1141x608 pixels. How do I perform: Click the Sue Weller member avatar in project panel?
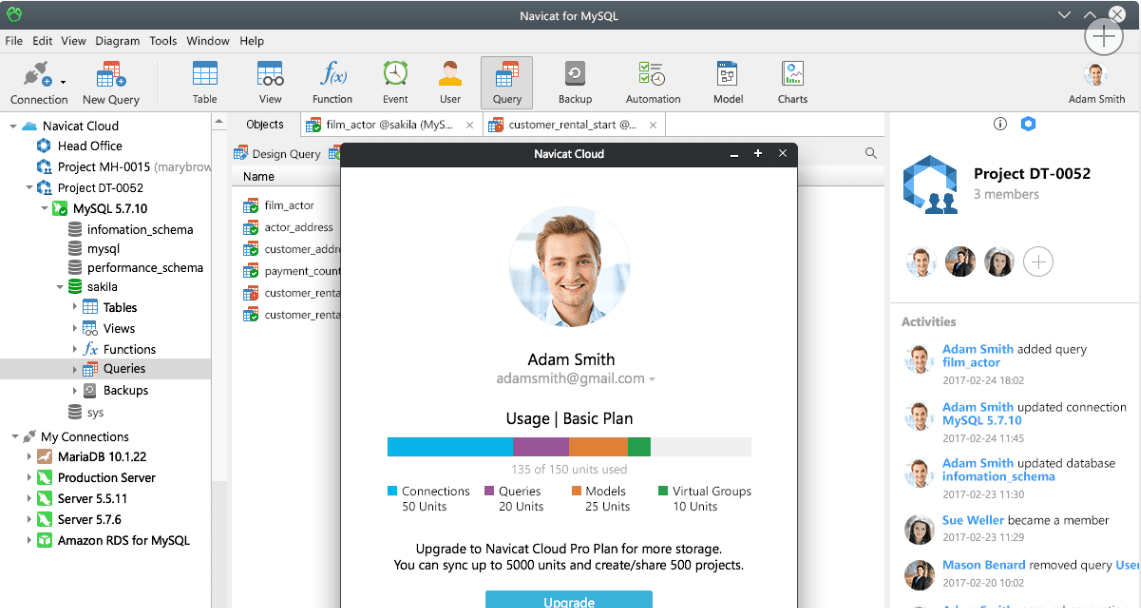[x=999, y=262]
